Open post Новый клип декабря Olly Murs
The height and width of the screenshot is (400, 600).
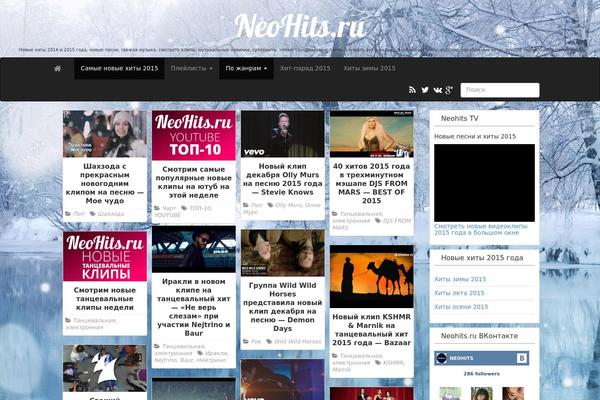pyautogui.click(x=282, y=179)
